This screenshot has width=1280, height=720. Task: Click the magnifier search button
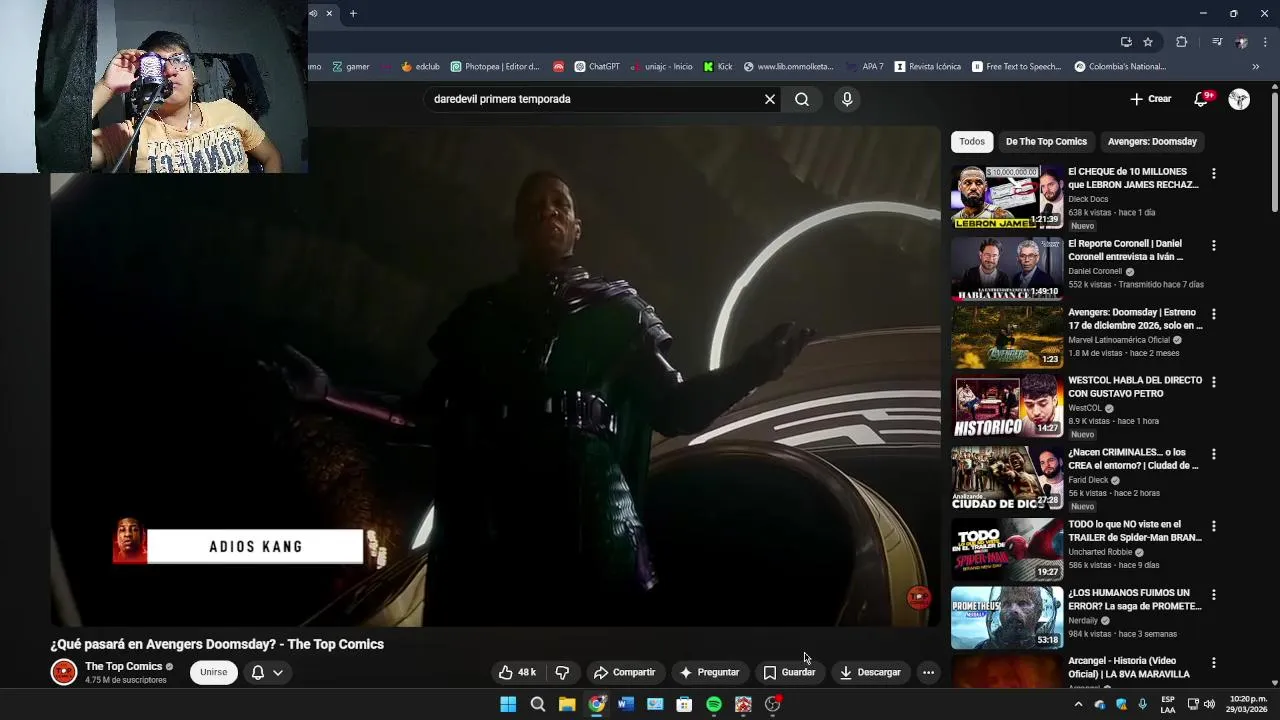[802, 99]
